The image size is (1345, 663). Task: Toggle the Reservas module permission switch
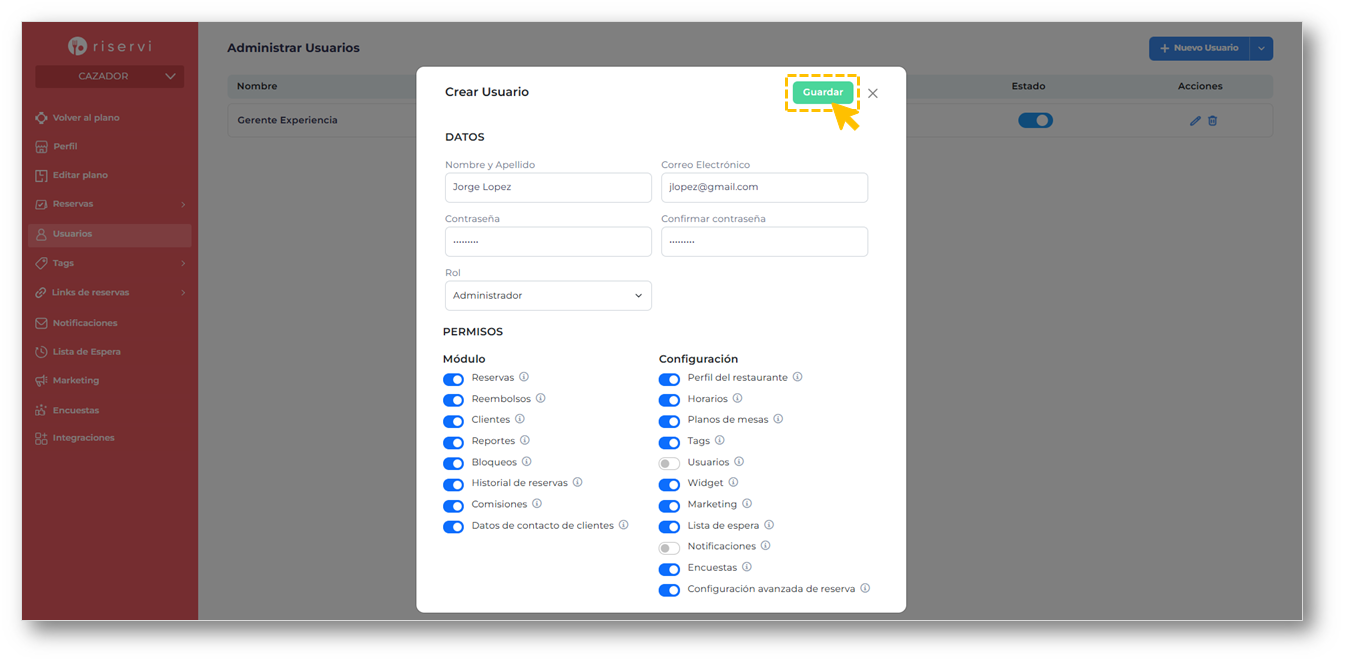pos(454,379)
